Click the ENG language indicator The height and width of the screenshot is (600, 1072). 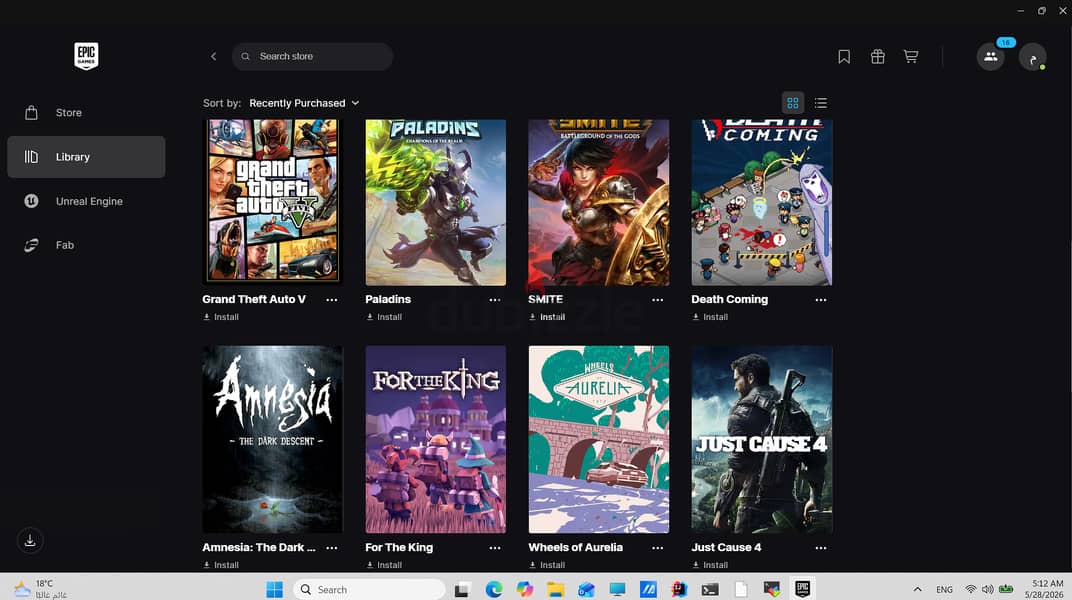point(944,590)
